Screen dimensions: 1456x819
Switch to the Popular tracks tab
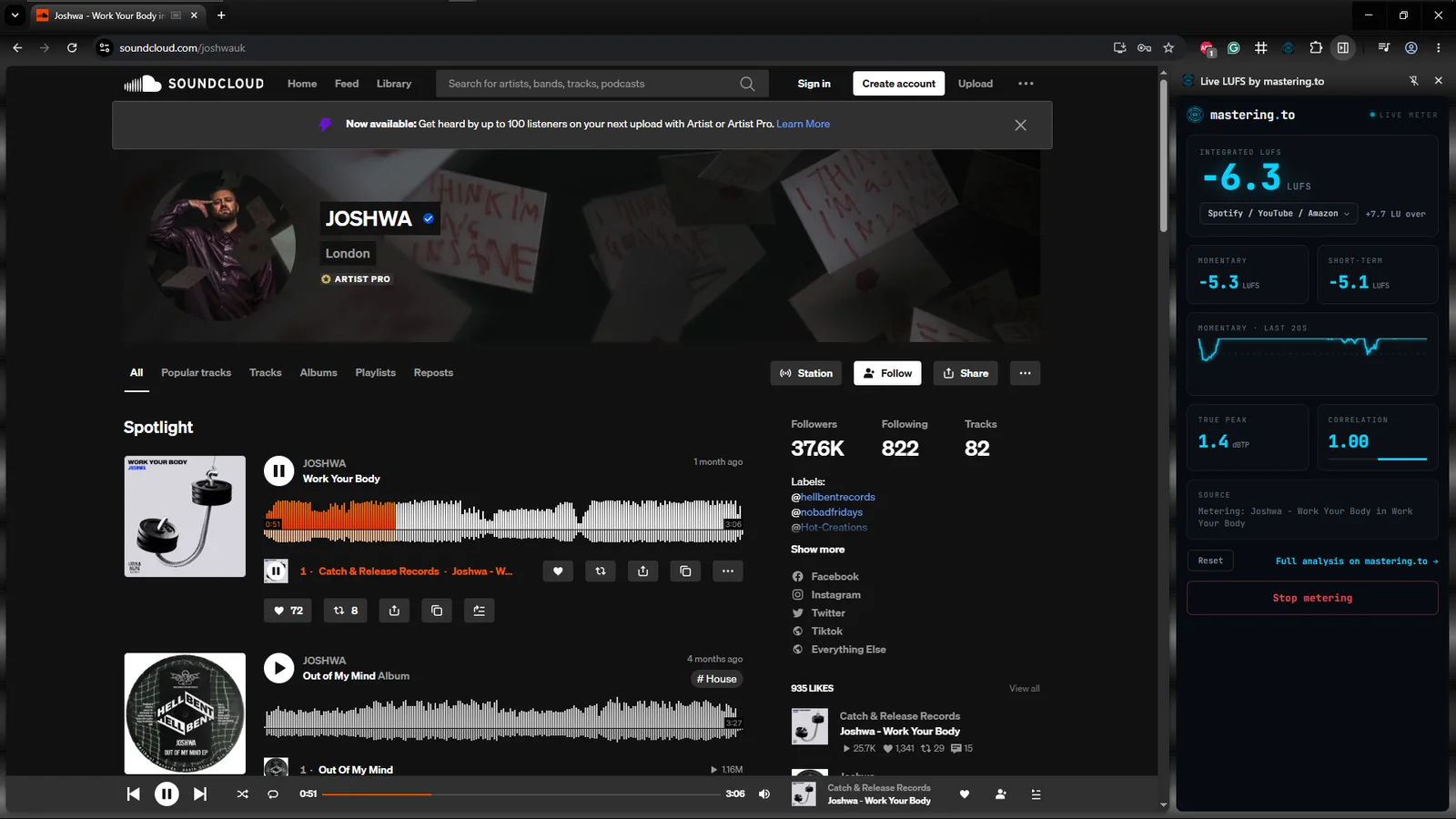tap(196, 373)
